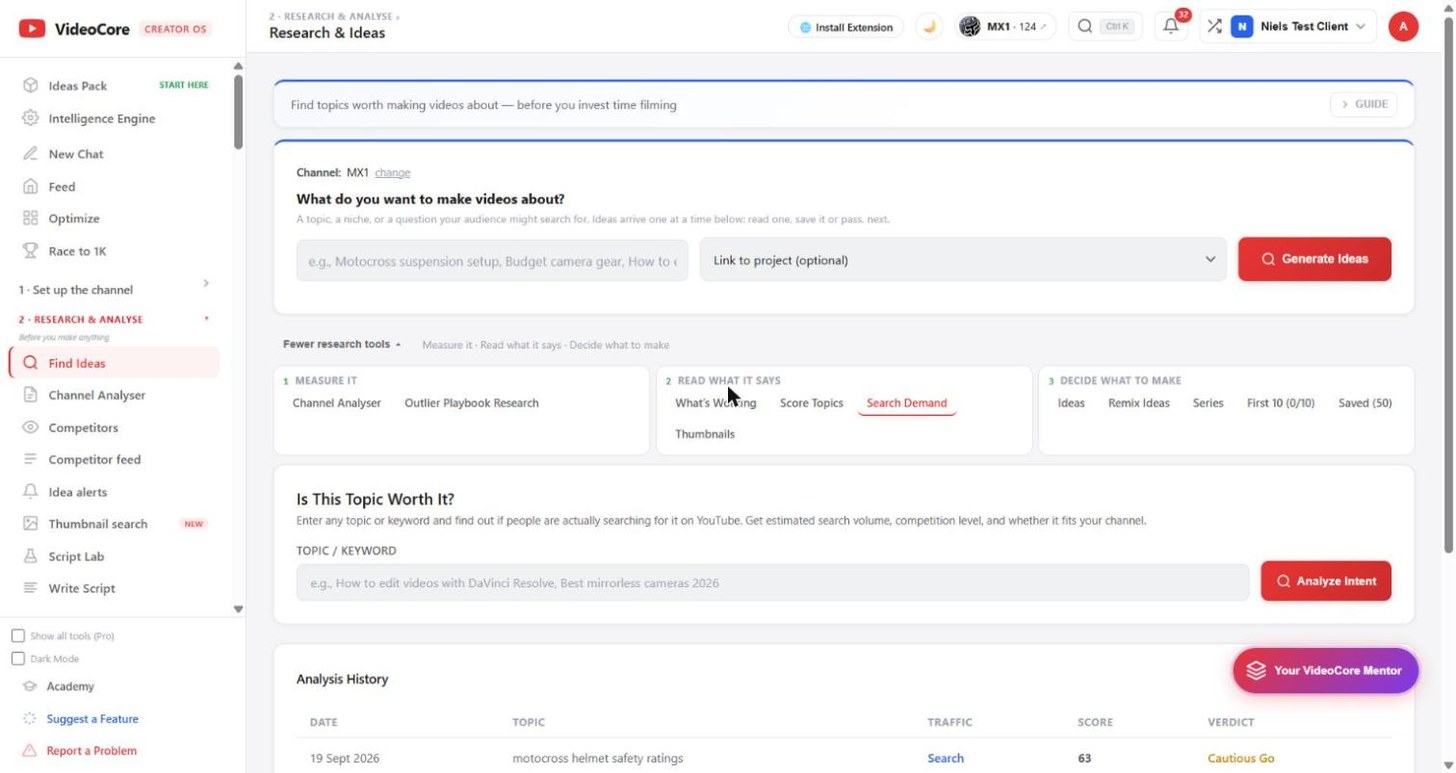Open Script Lab flask icon
1456x773 pixels.
coord(30,556)
